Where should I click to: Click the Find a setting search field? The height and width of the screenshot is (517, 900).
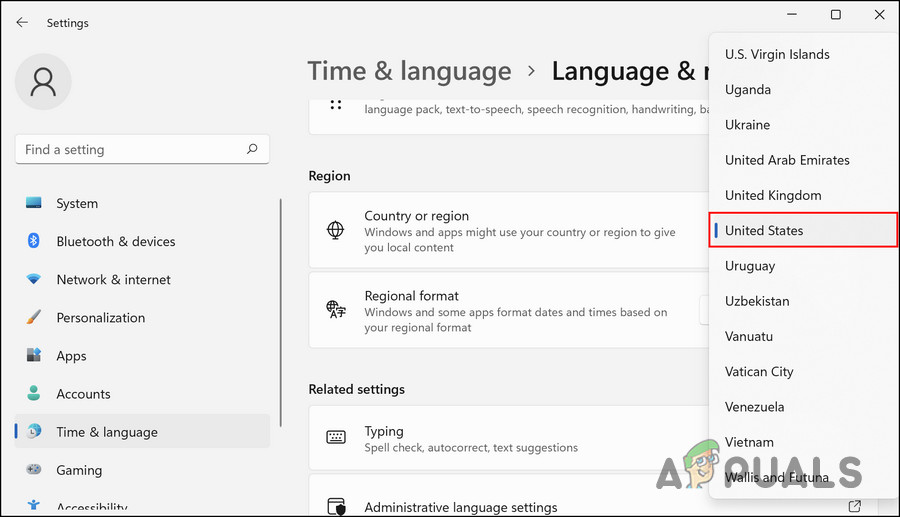[142, 149]
